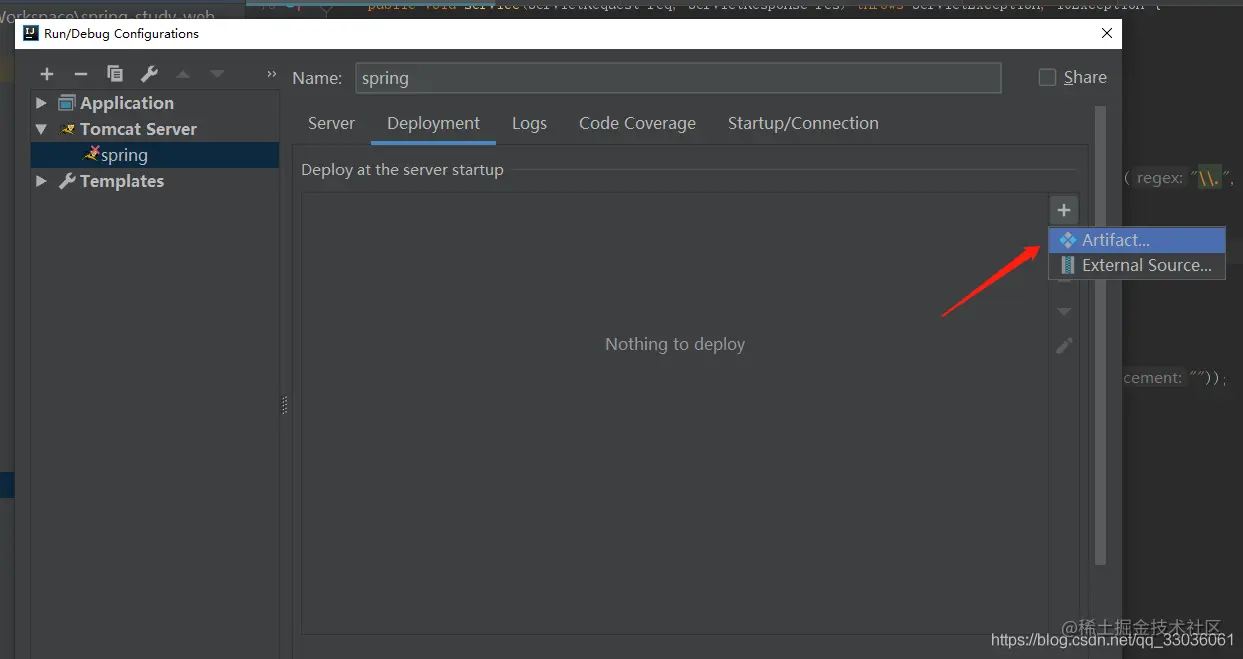This screenshot has height=659, width=1243.
Task: Move configuration down arrow in toolbar
Action: pos(217,74)
